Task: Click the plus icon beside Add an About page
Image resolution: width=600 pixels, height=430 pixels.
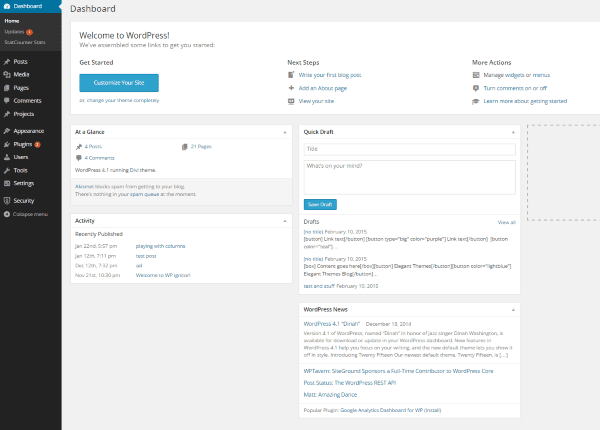Action: click(291, 88)
